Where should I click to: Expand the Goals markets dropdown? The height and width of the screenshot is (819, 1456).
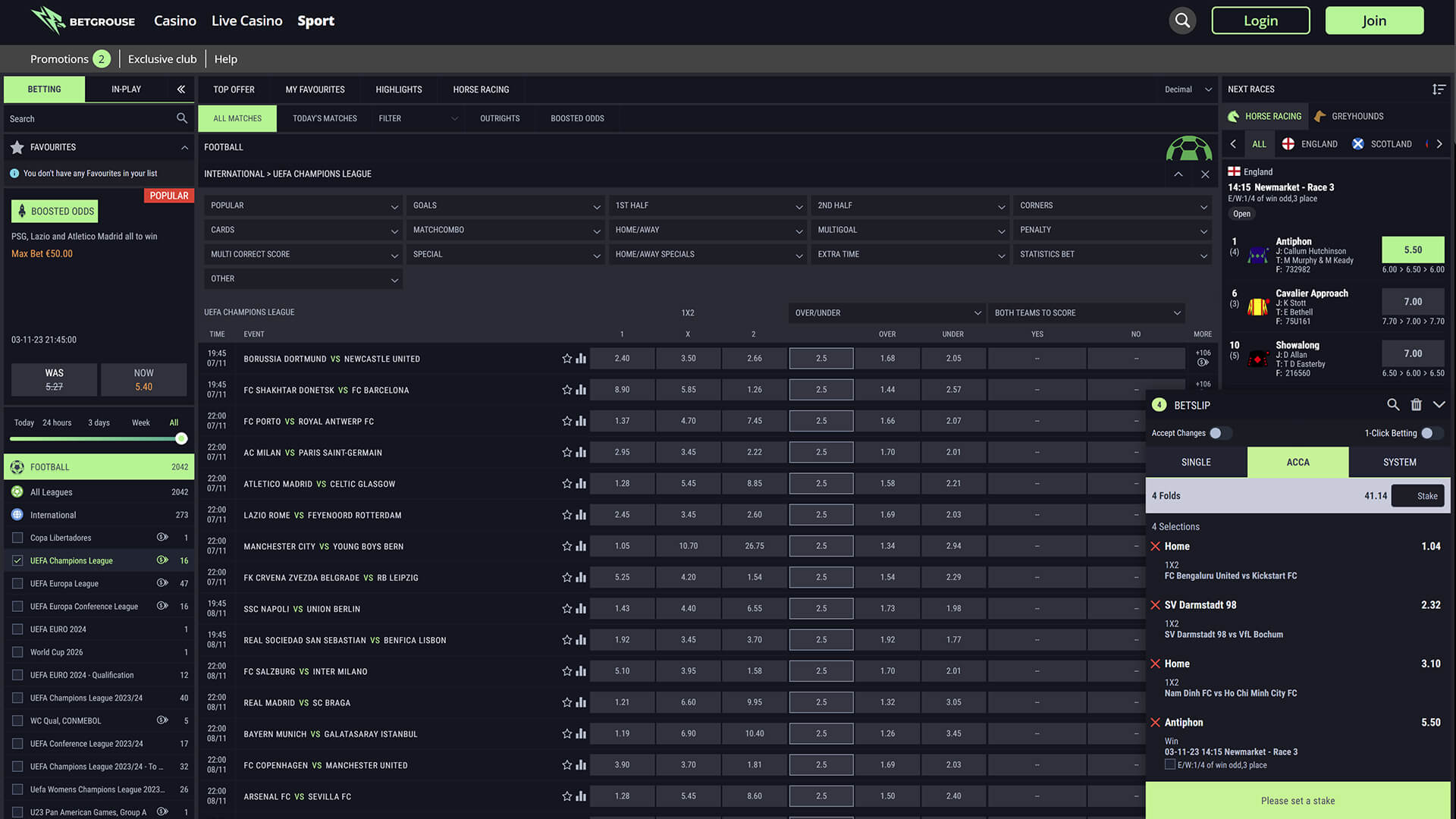[x=506, y=206]
